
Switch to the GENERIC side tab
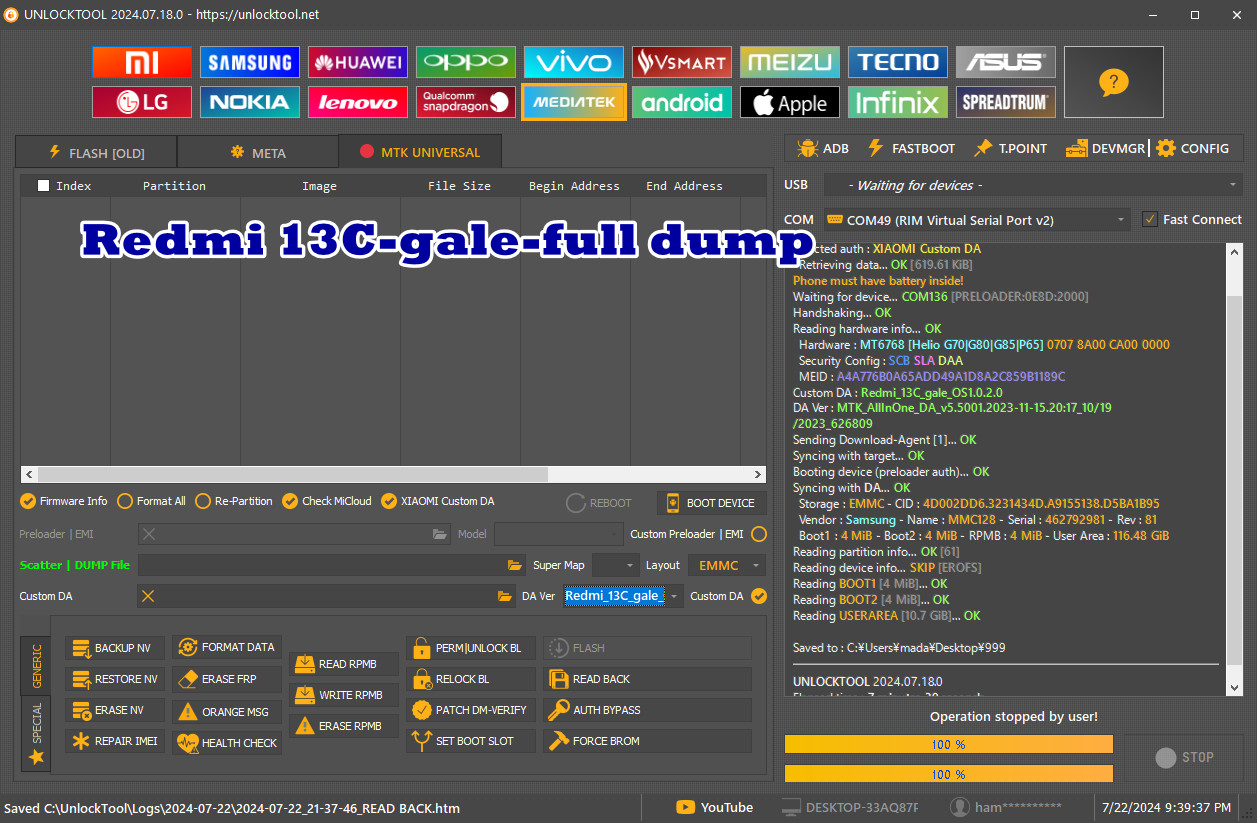coord(36,665)
